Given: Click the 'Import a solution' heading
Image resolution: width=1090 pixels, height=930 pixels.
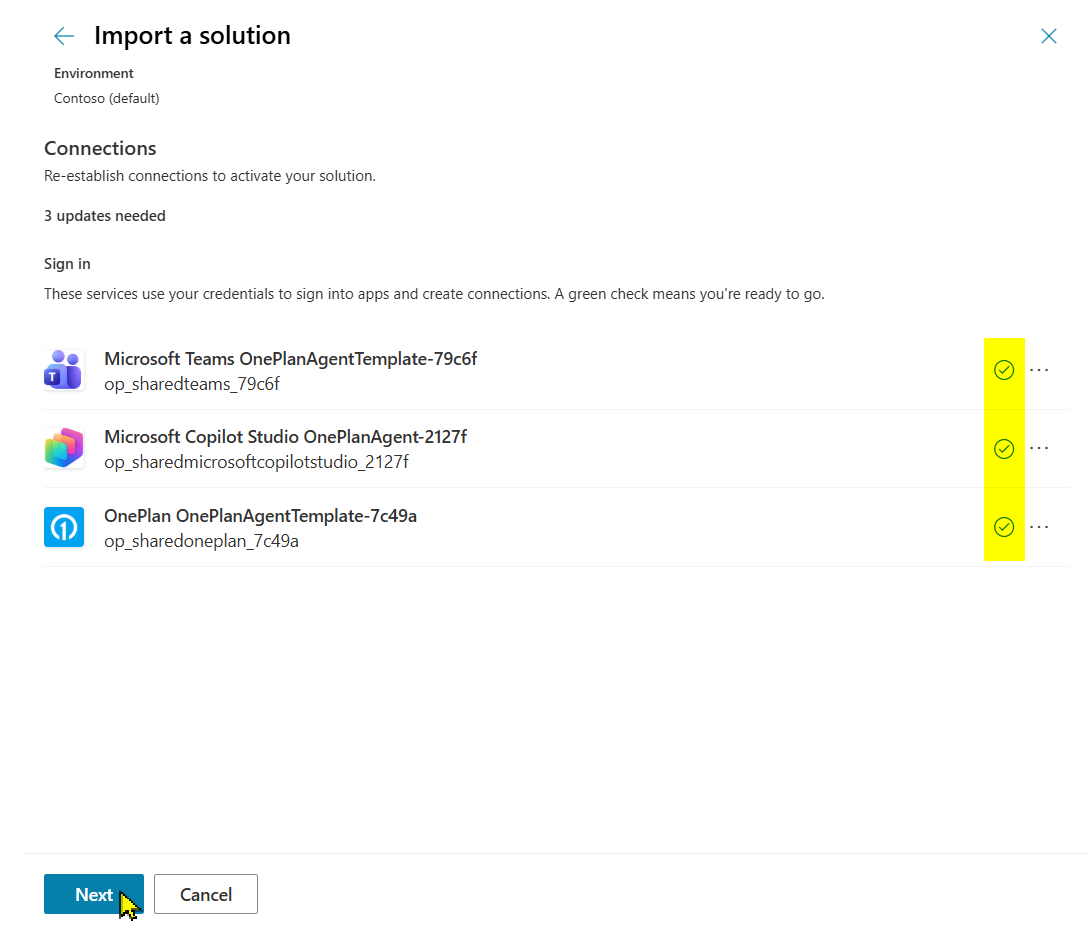Looking at the screenshot, I should click(193, 35).
